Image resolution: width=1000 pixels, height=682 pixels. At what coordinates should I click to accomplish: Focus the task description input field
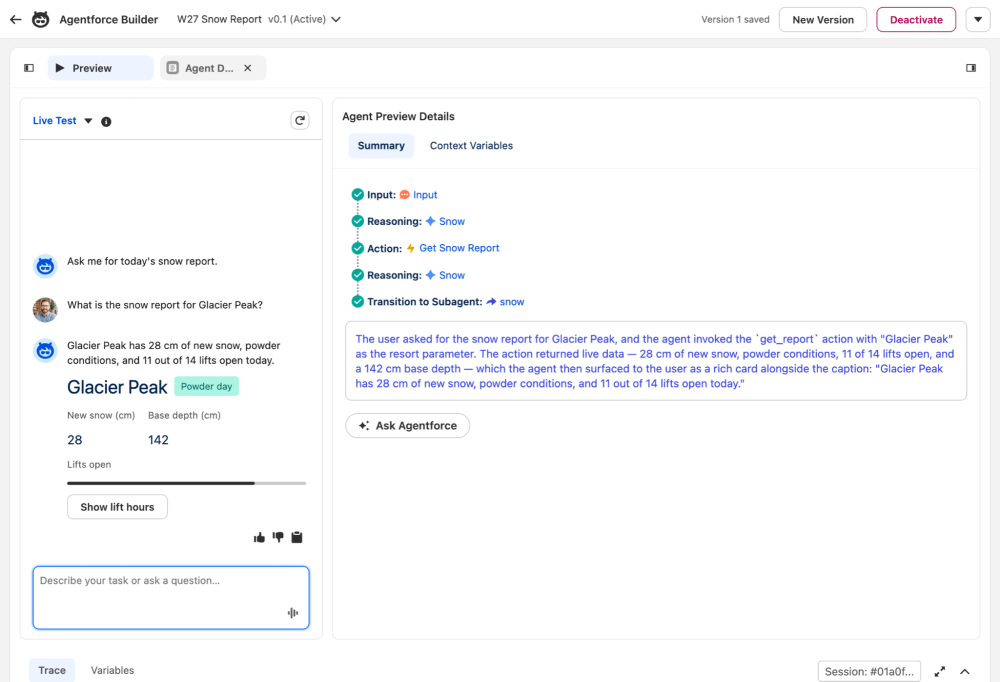tap(171, 598)
